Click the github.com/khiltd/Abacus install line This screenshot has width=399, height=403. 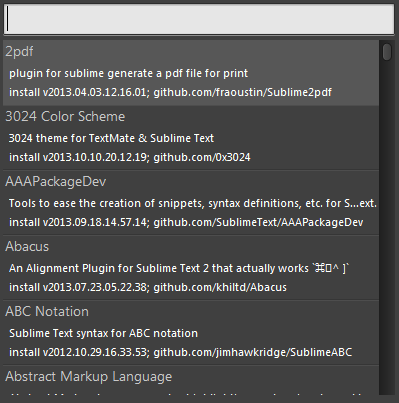[x=148, y=287]
